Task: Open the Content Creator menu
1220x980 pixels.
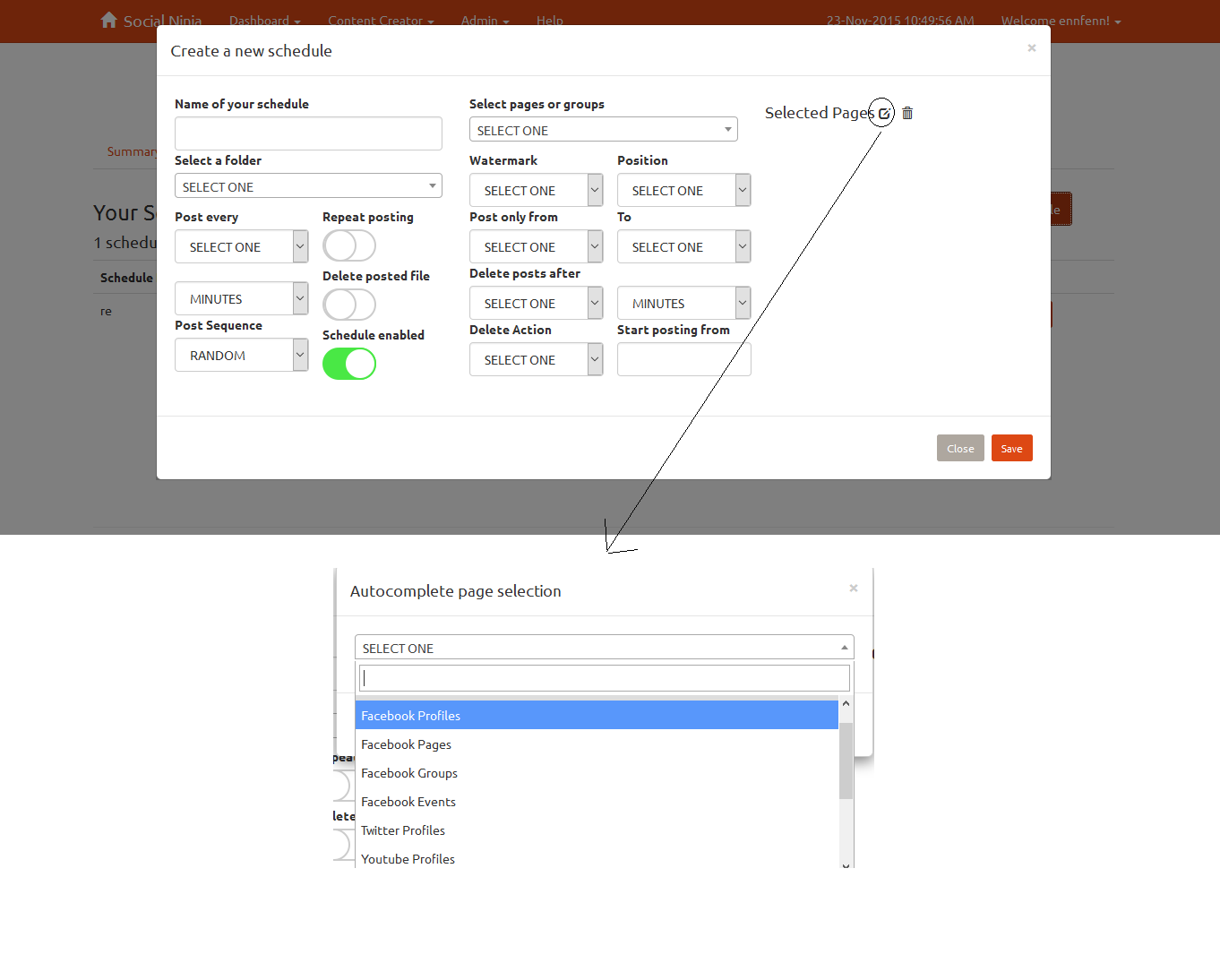Action: point(381,21)
